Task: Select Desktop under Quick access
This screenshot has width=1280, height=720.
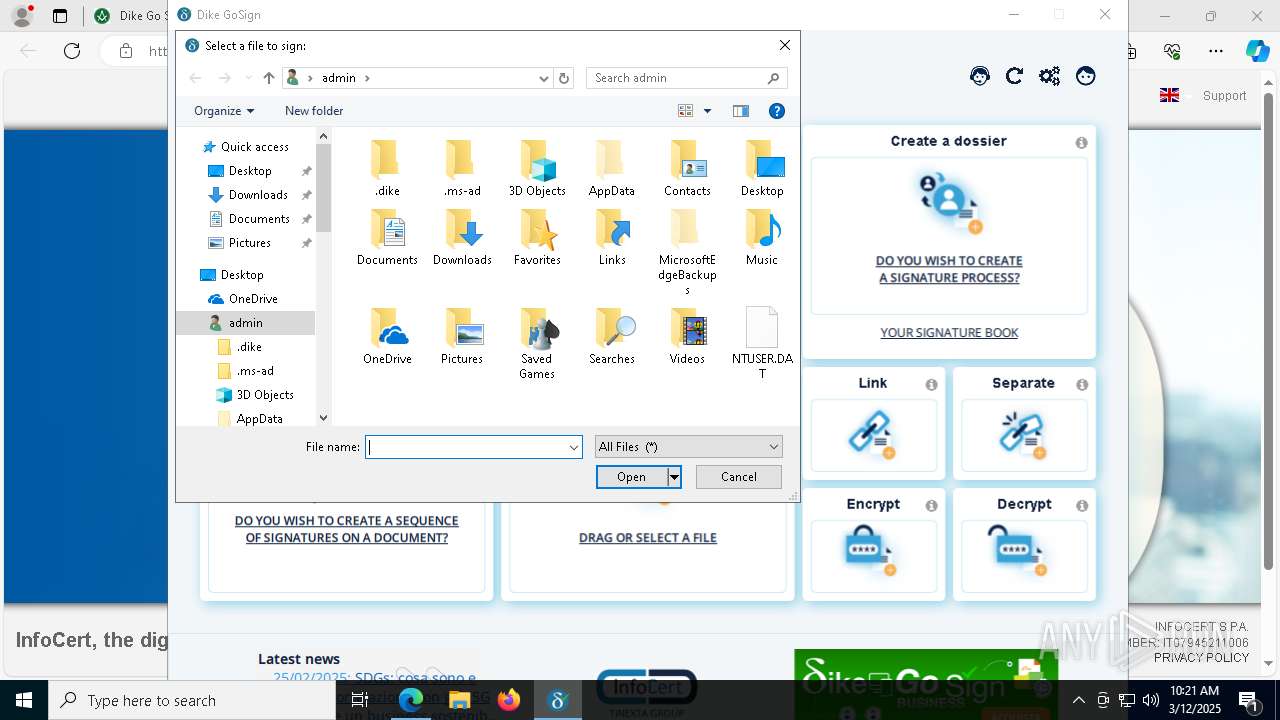Action: (250, 171)
